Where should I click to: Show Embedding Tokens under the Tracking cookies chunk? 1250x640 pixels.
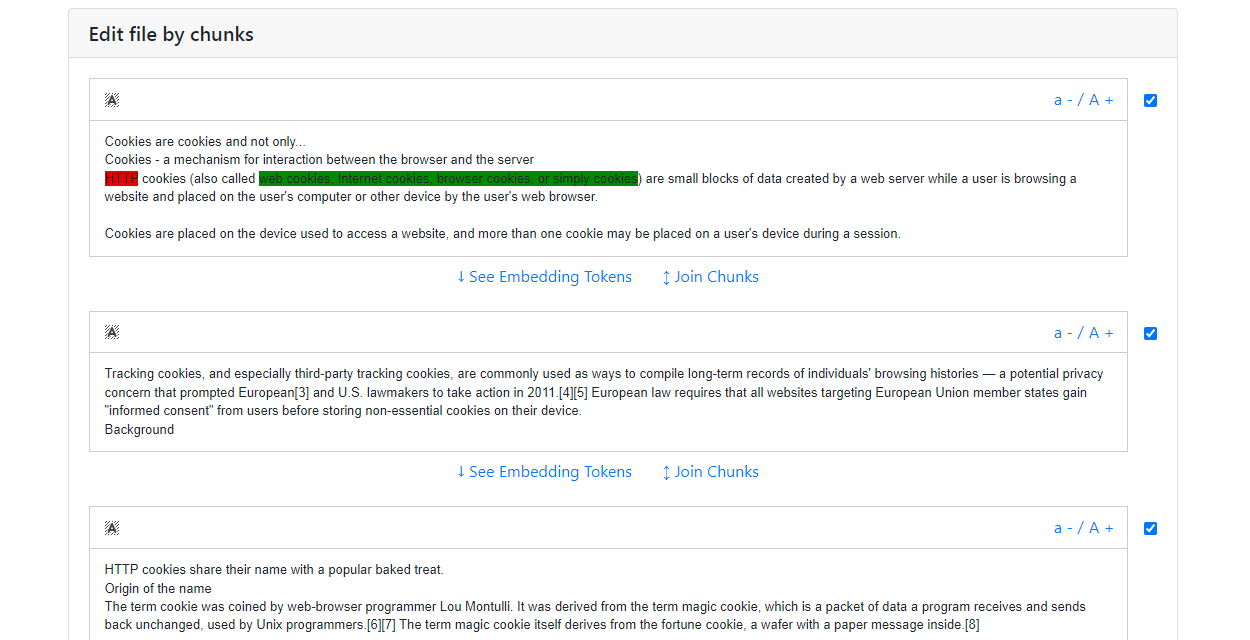pyautogui.click(x=544, y=472)
